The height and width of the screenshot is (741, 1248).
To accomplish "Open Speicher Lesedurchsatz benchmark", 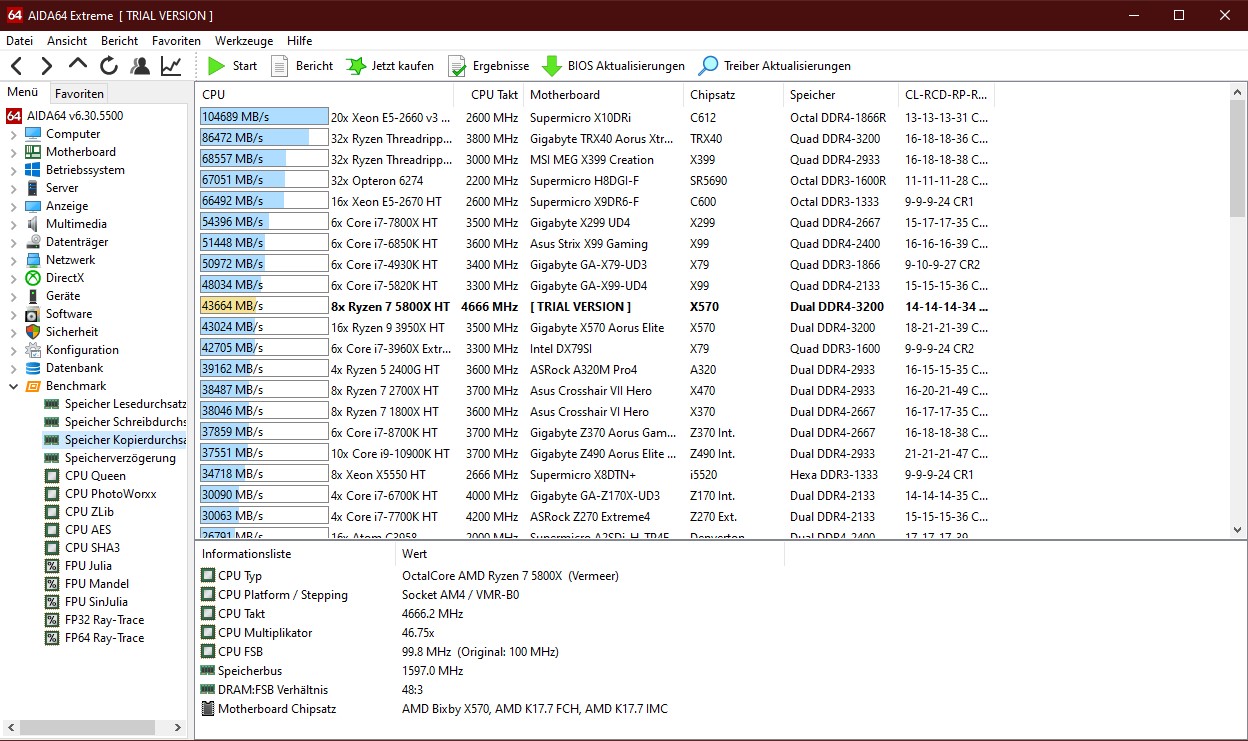I will (x=115, y=404).
